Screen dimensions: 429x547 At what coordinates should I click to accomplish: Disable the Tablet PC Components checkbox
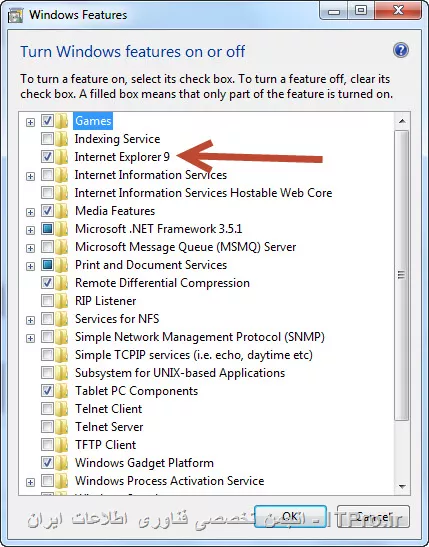pos(47,391)
